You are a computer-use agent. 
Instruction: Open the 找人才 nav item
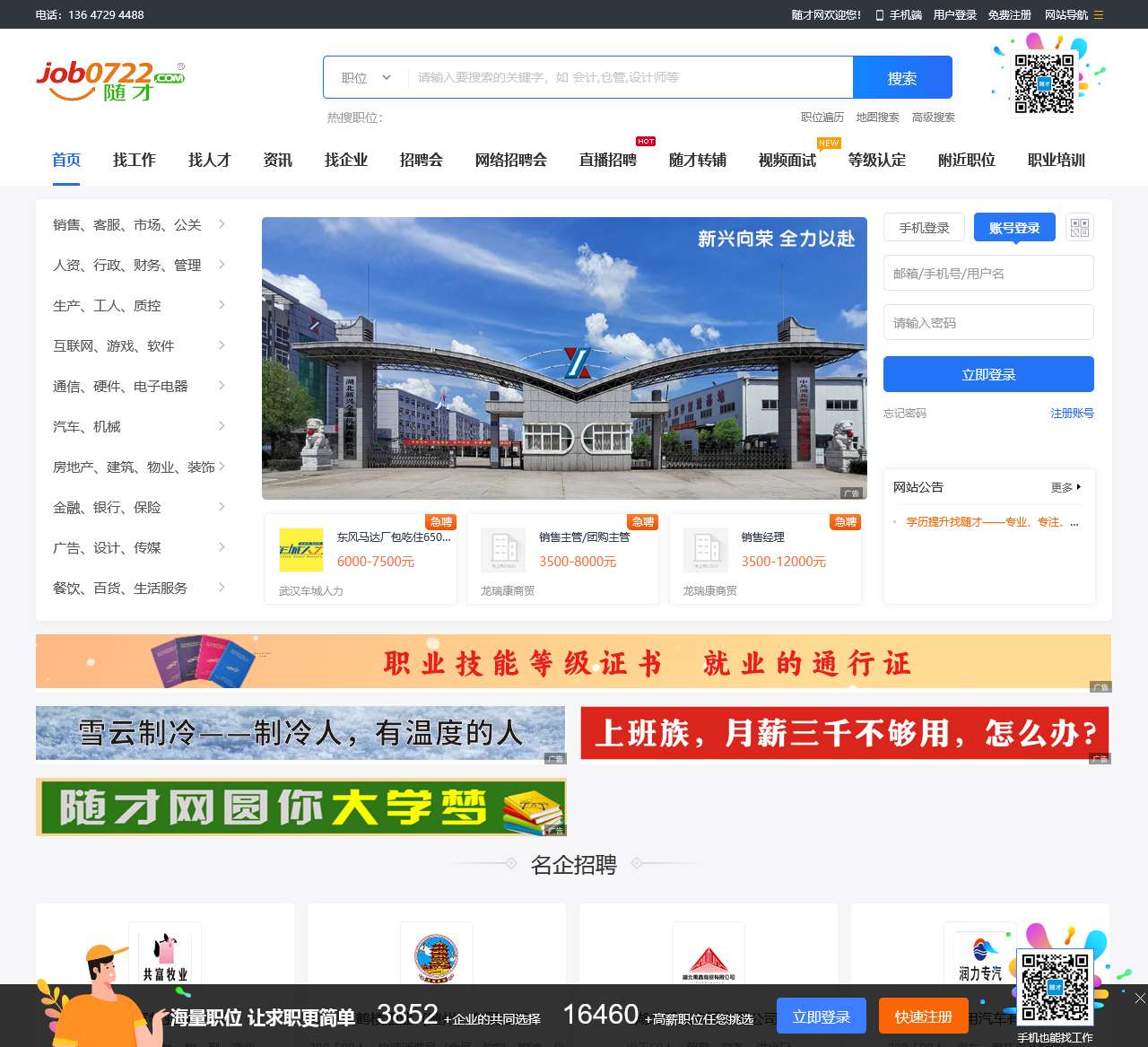(210, 160)
